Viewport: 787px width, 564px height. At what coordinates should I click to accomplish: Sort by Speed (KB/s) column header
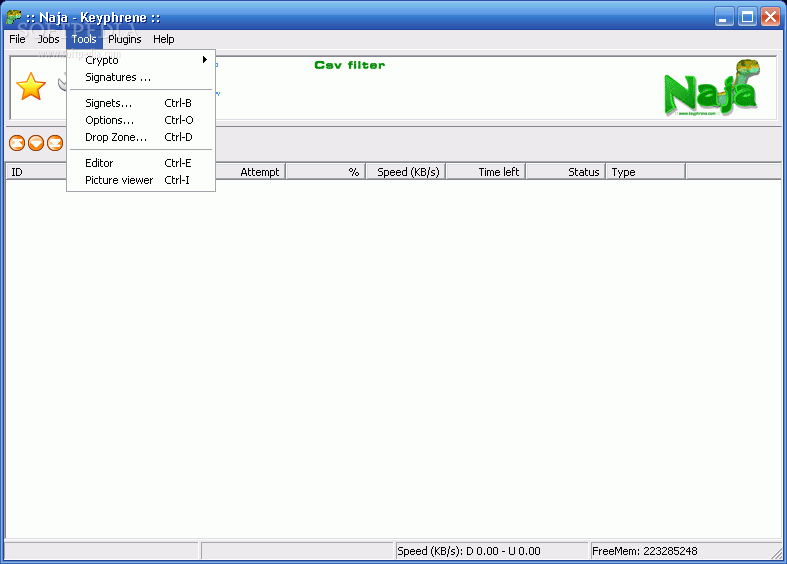point(407,172)
